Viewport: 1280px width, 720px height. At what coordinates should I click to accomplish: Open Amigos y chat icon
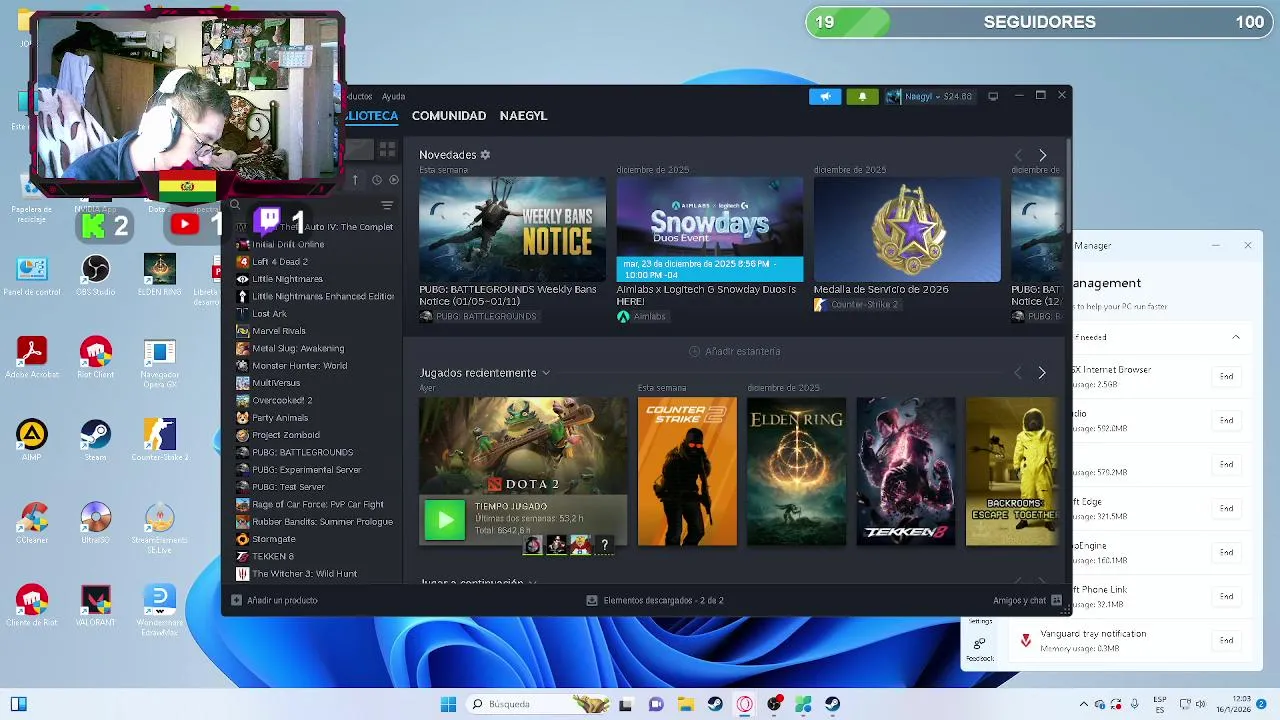tap(1056, 600)
